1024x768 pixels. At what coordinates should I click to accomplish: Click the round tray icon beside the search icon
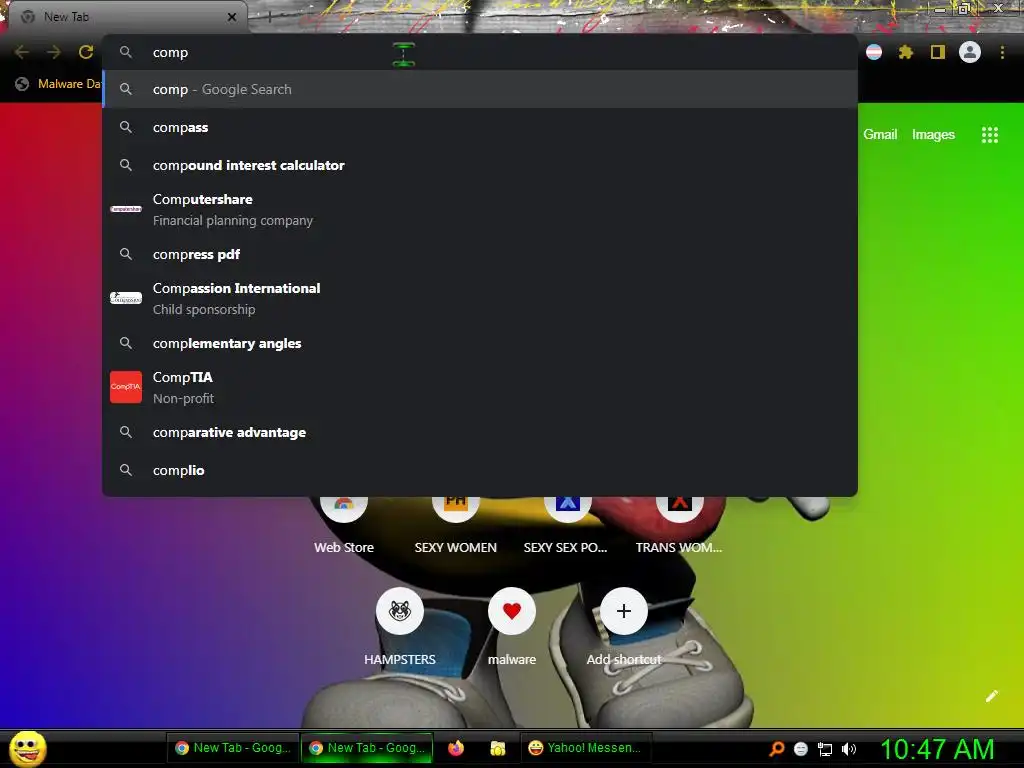coord(801,749)
